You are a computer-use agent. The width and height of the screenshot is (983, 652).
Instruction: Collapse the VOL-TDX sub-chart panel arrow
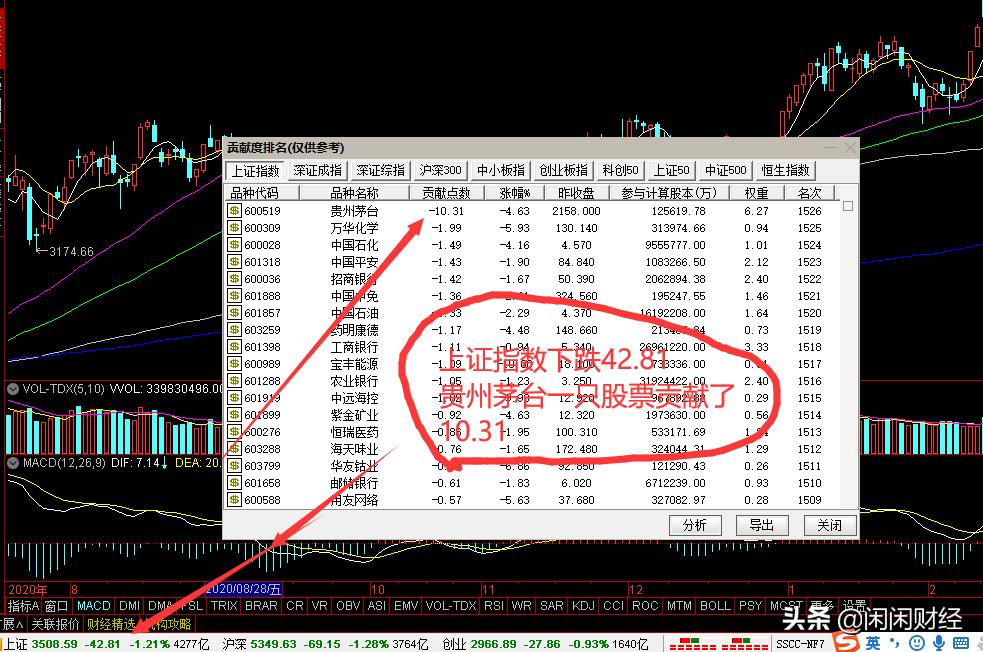pos(13,389)
